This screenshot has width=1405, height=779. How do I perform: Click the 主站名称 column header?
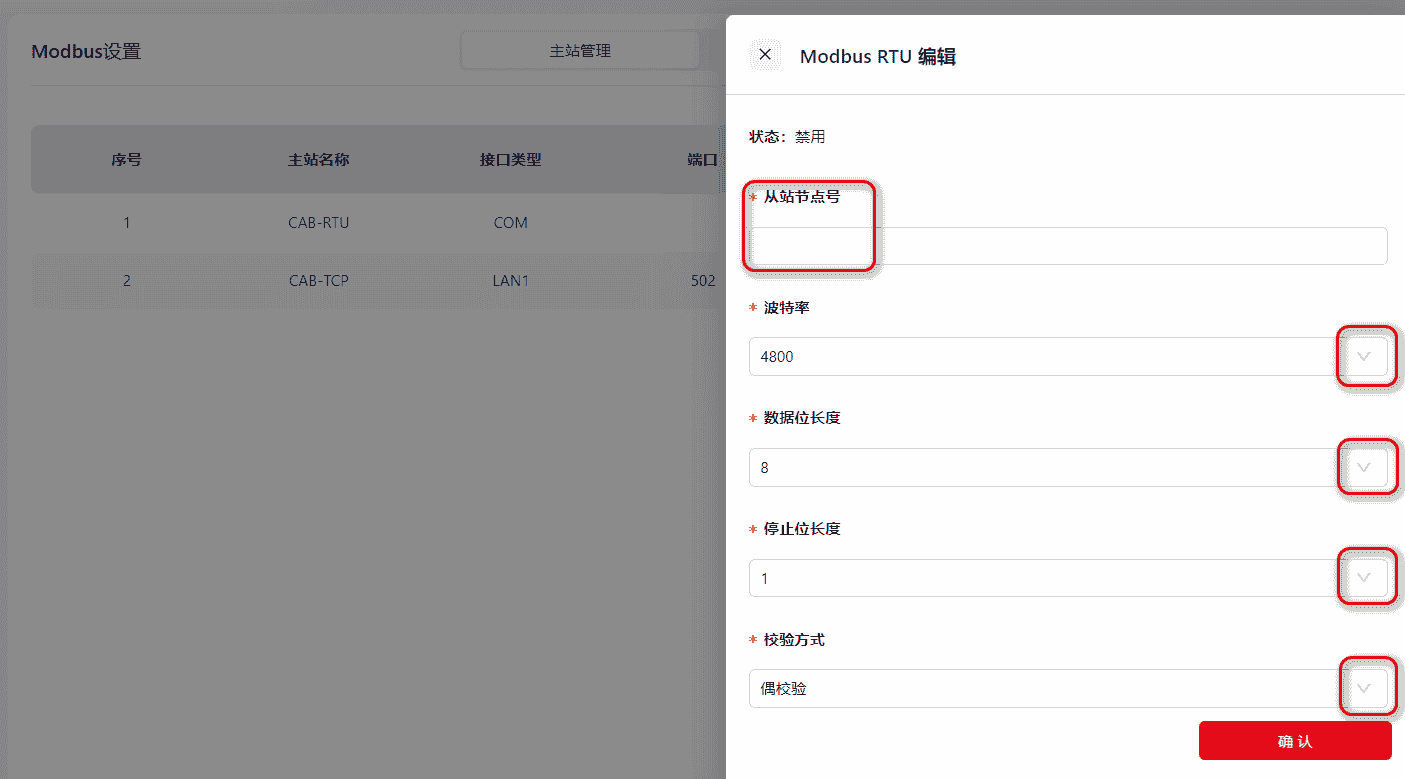318,160
